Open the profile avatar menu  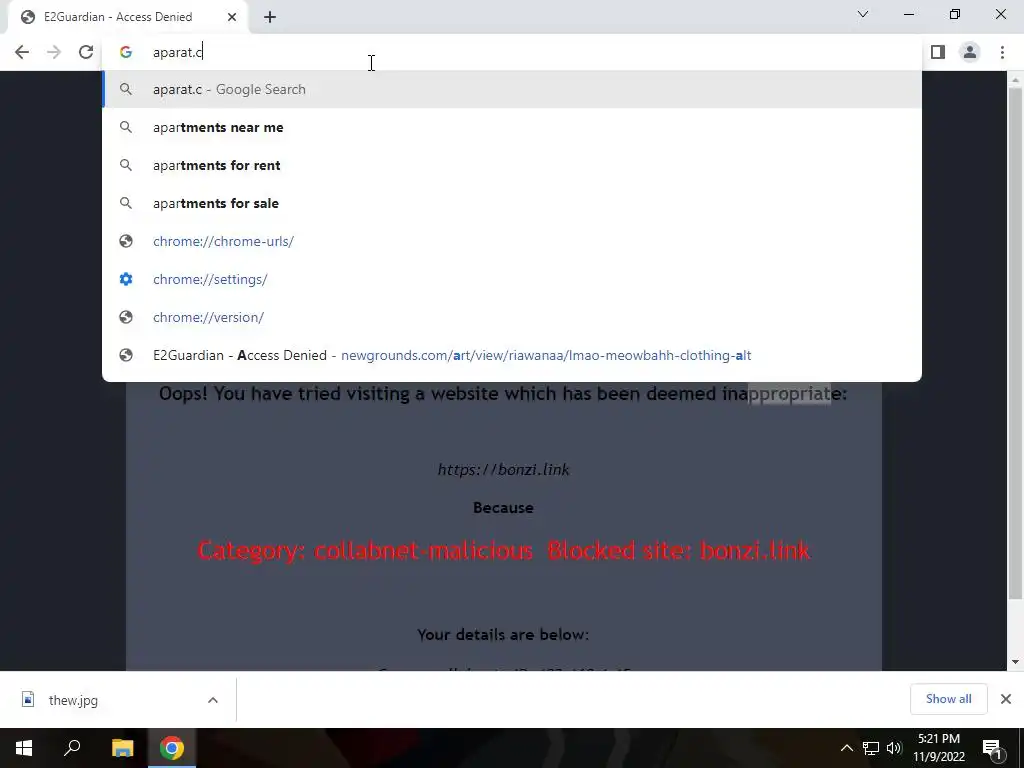coord(970,52)
